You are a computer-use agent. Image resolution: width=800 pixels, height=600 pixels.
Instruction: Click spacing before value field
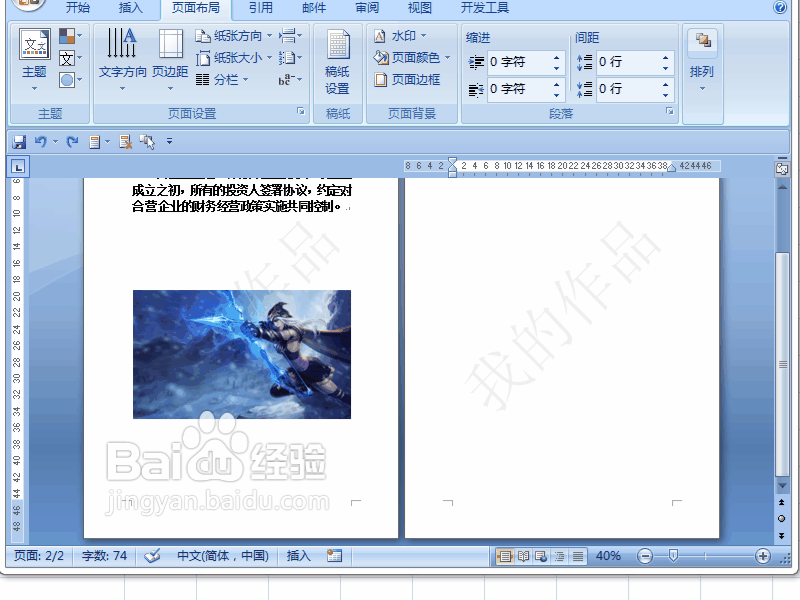point(628,62)
